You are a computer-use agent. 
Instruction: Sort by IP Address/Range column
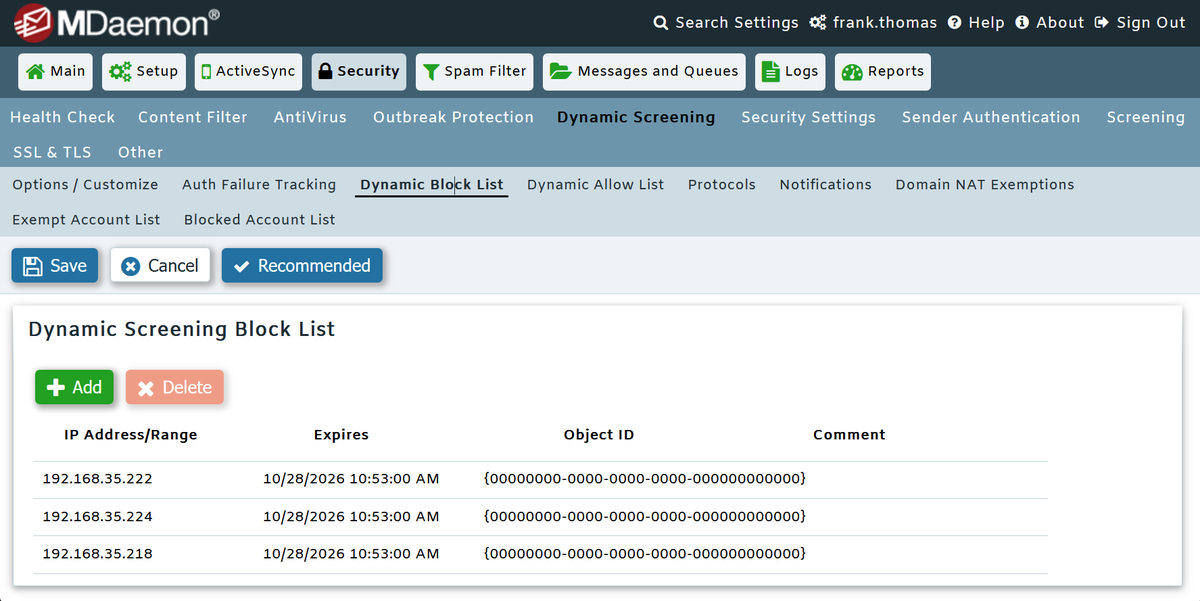click(131, 435)
